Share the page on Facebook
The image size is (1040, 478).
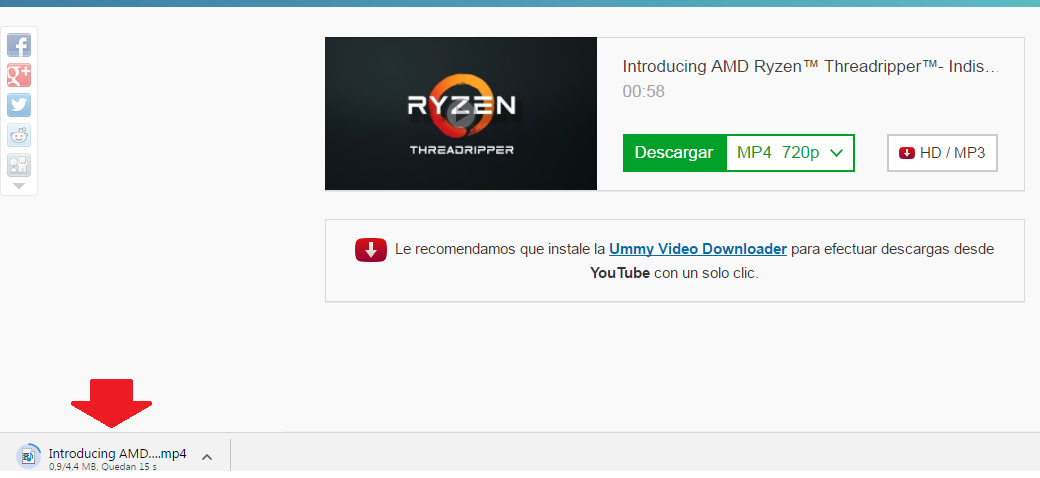(19, 45)
